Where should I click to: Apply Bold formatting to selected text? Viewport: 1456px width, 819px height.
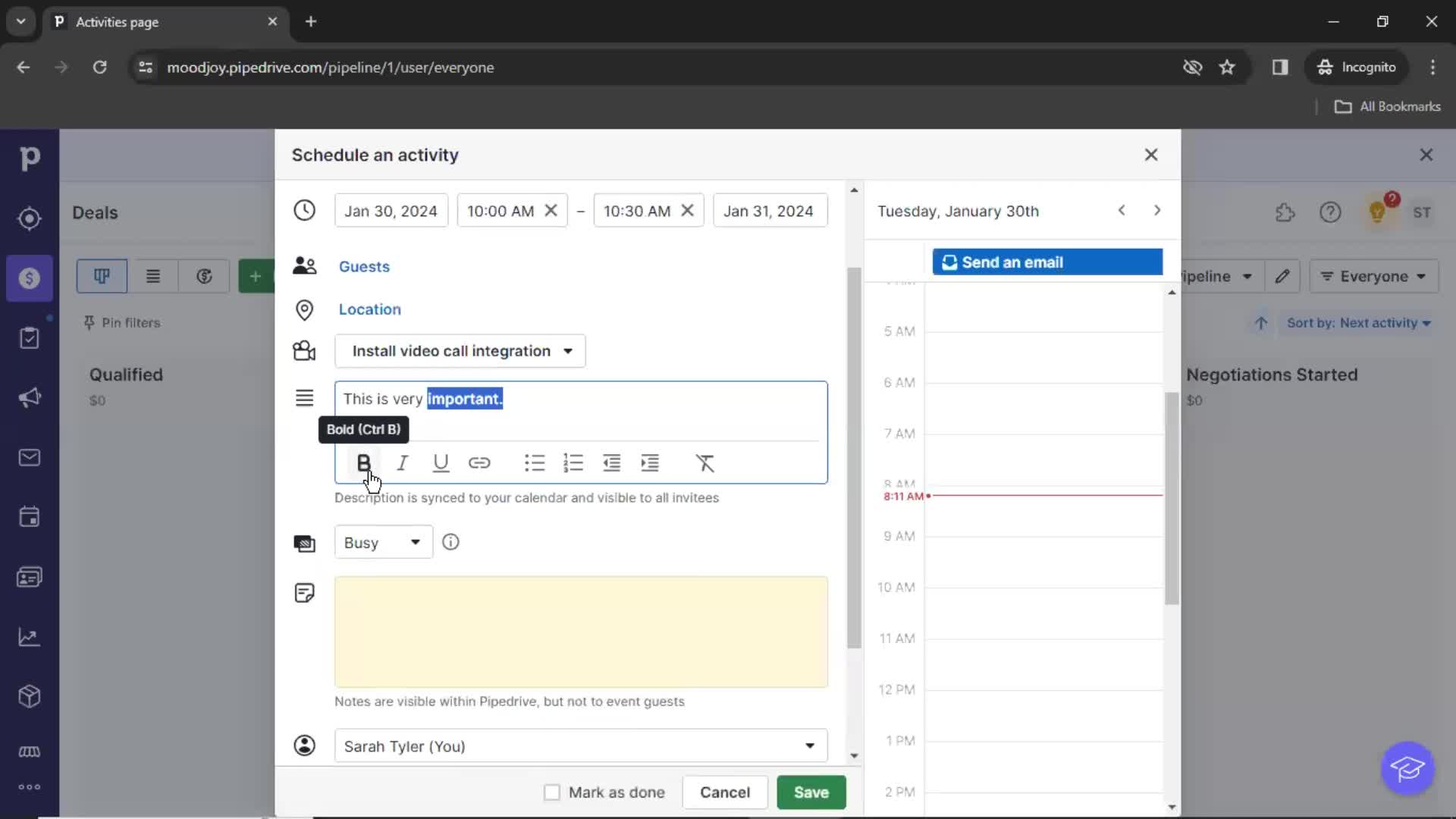pos(363,463)
